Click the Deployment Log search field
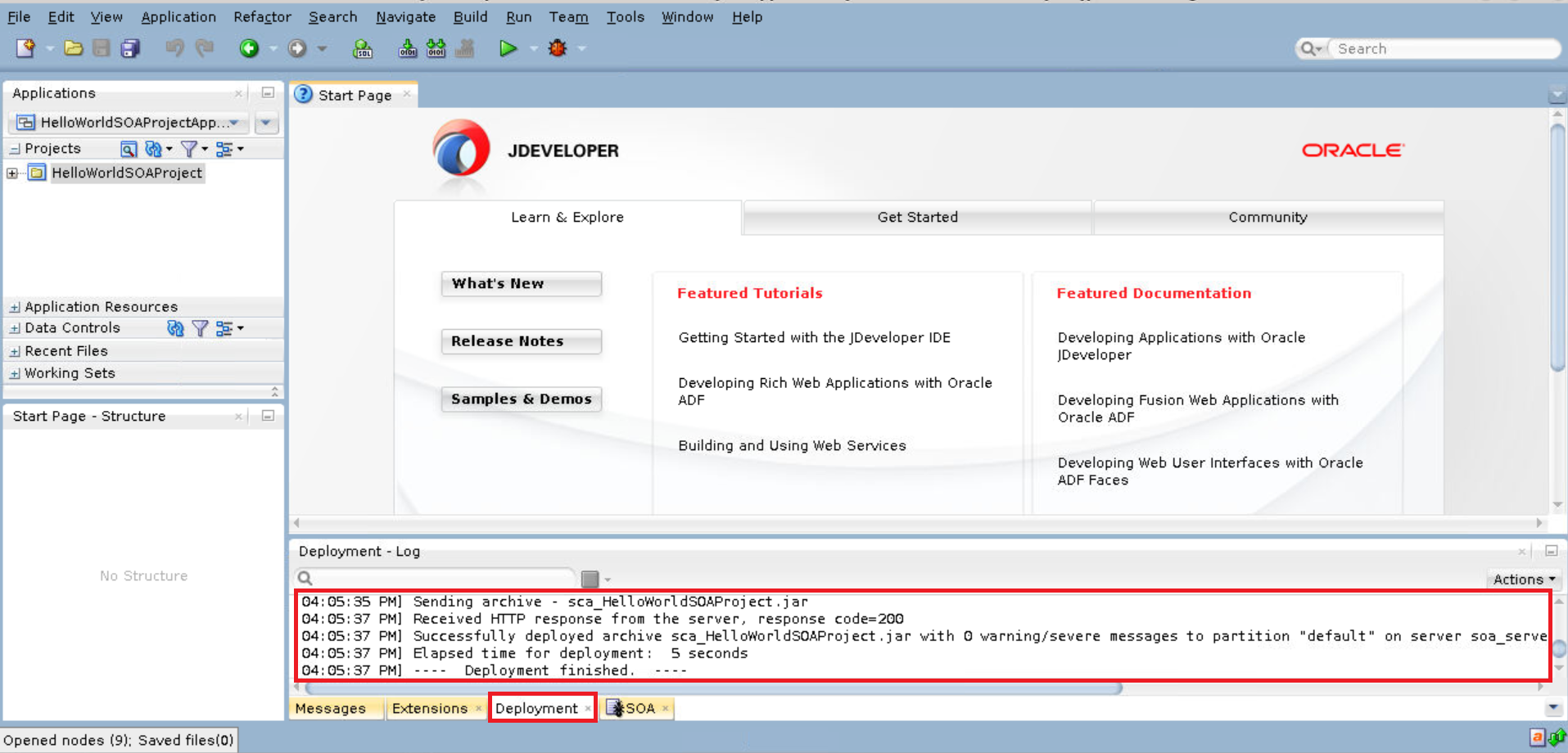The image size is (1568, 753). click(436, 578)
